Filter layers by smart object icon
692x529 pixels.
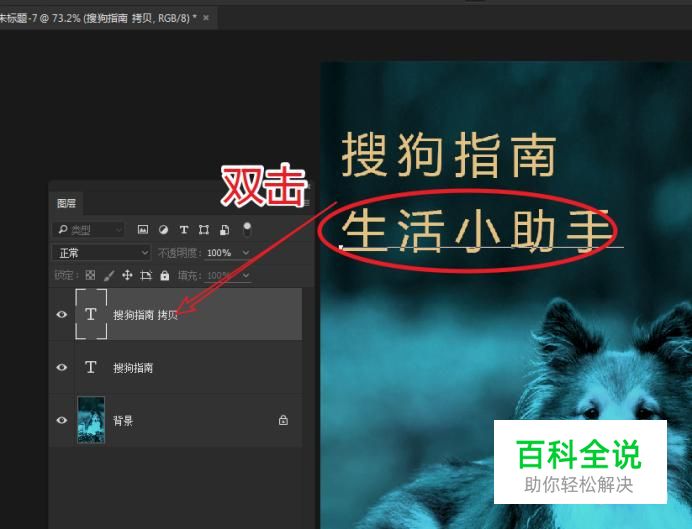coord(225,229)
